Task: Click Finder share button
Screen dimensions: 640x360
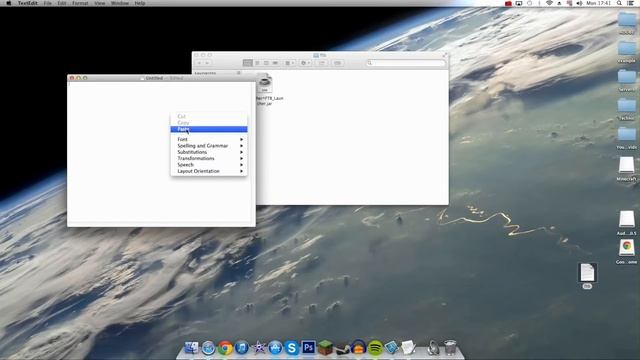Action: click(322, 63)
